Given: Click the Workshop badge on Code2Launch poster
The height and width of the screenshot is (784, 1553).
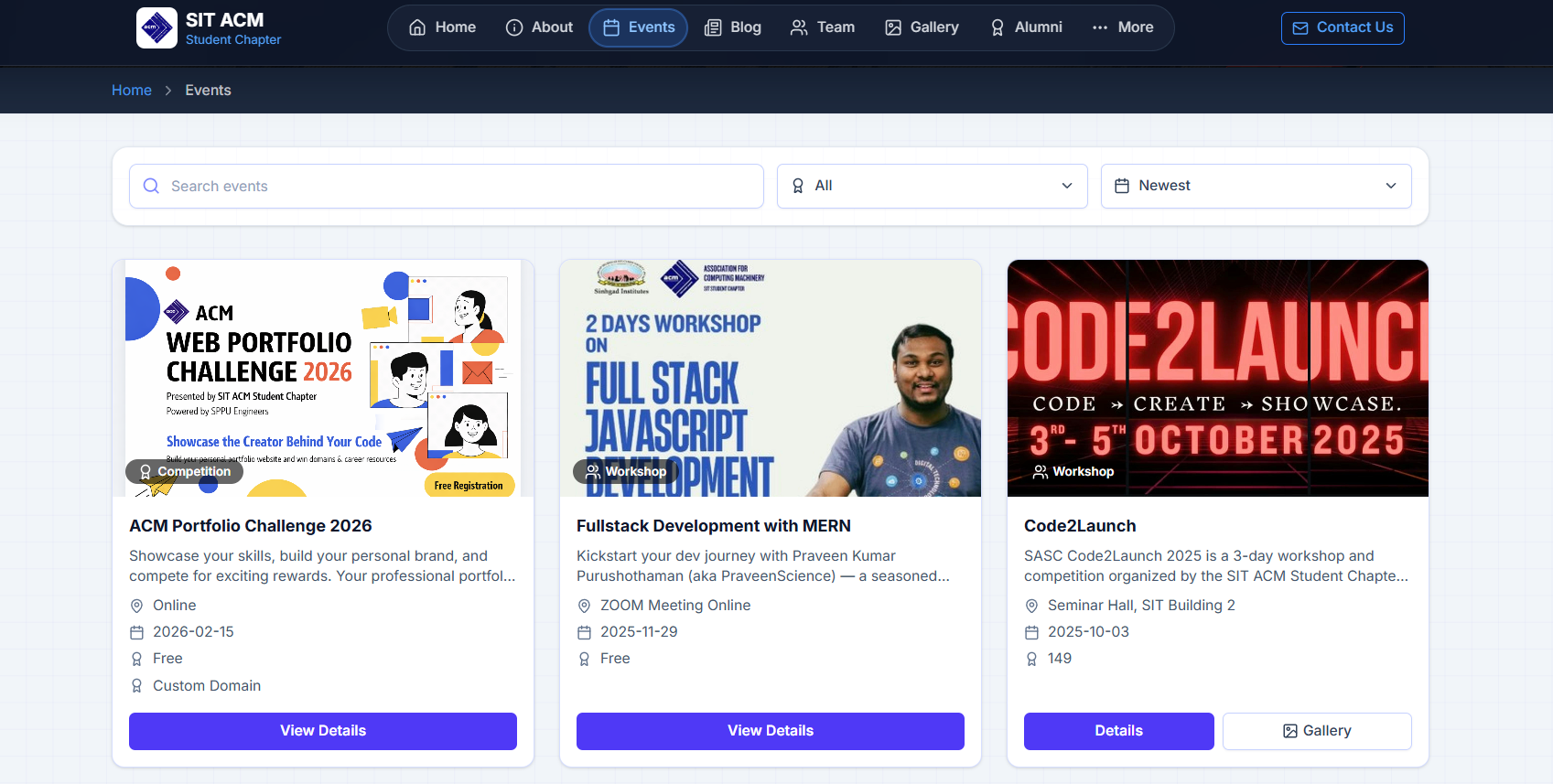Looking at the screenshot, I should (1073, 472).
